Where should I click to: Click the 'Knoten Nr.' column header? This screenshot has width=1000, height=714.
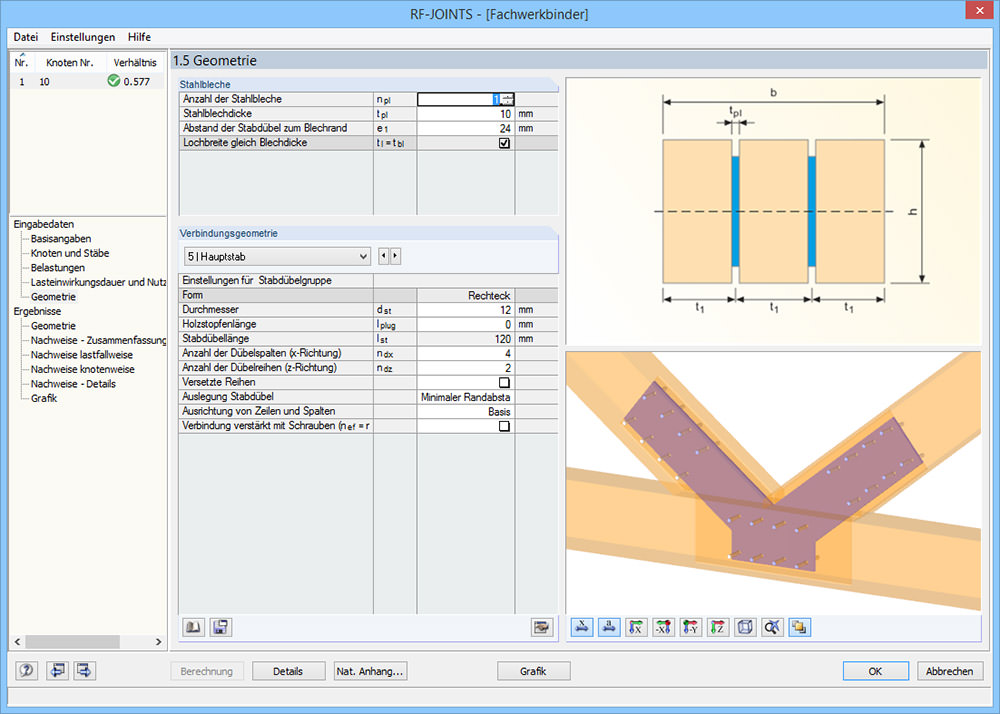(70, 62)
